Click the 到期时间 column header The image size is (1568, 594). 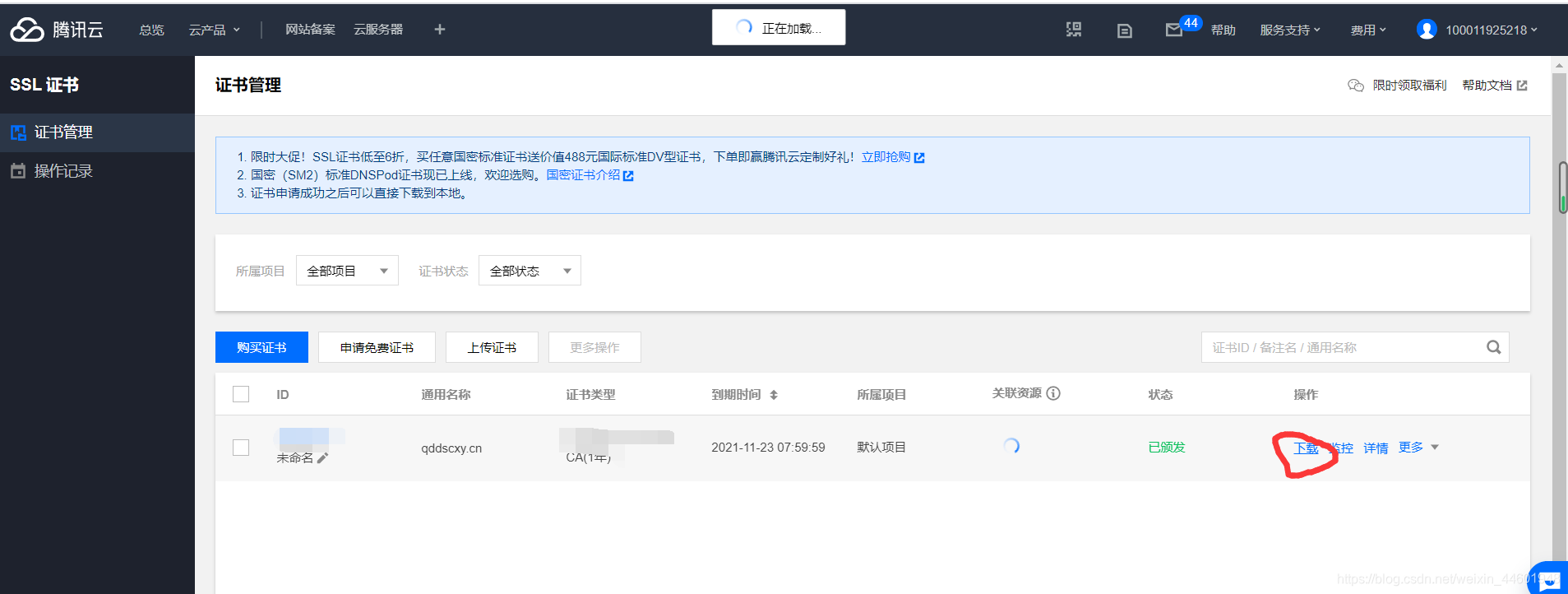[736, 395]
